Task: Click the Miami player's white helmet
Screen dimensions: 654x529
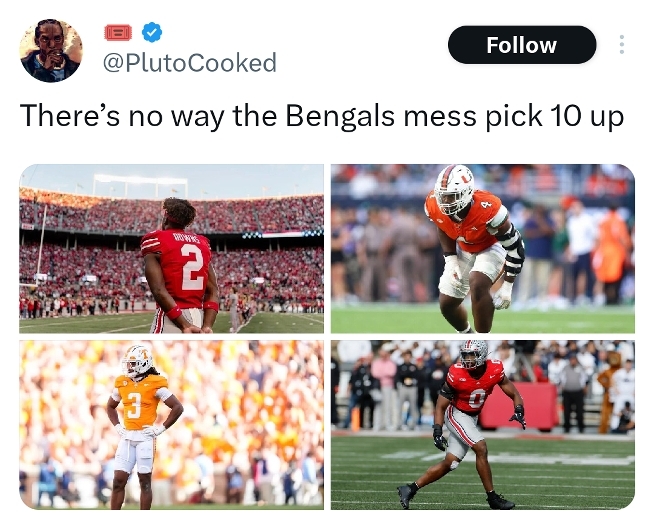Action: click(x=454, y=189)
